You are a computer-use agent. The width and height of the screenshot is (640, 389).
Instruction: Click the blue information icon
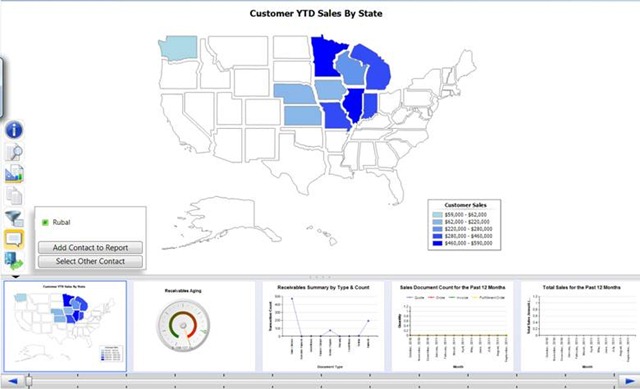[x=14, y=130]
